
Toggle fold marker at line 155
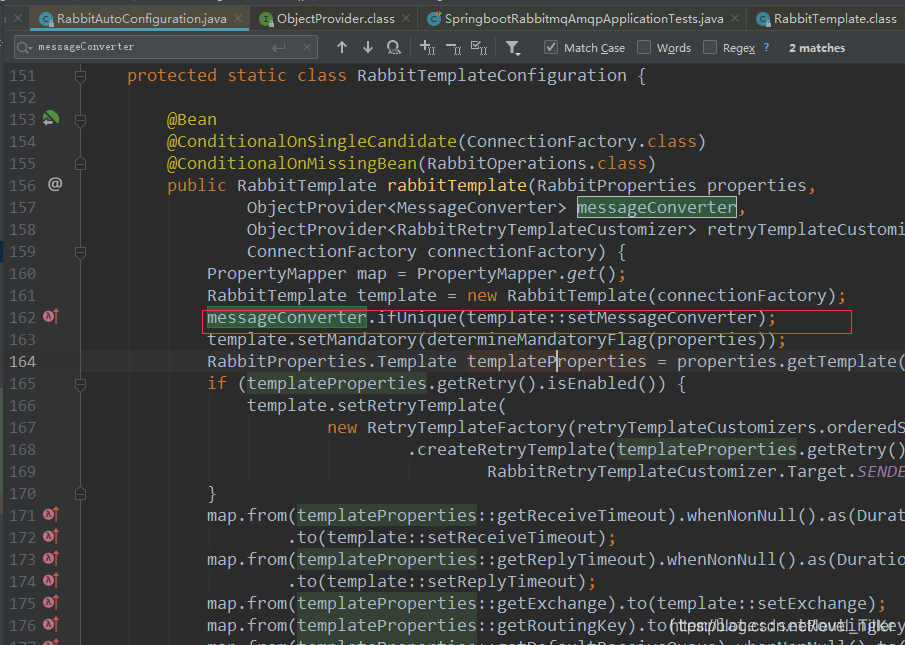point(80,164)
